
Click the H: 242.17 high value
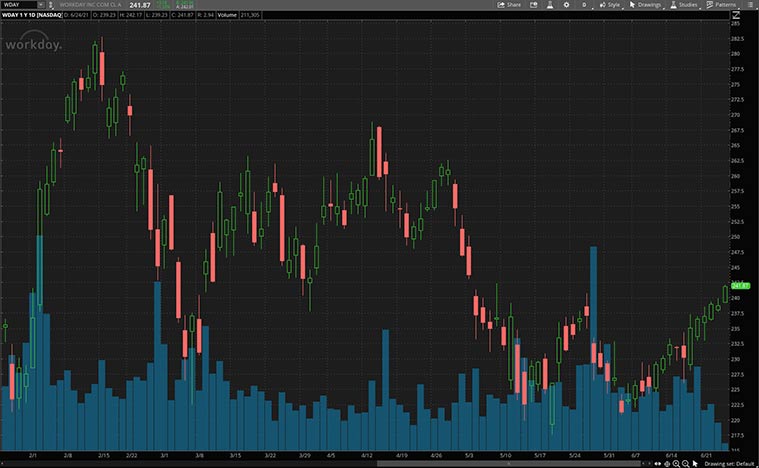131,15
